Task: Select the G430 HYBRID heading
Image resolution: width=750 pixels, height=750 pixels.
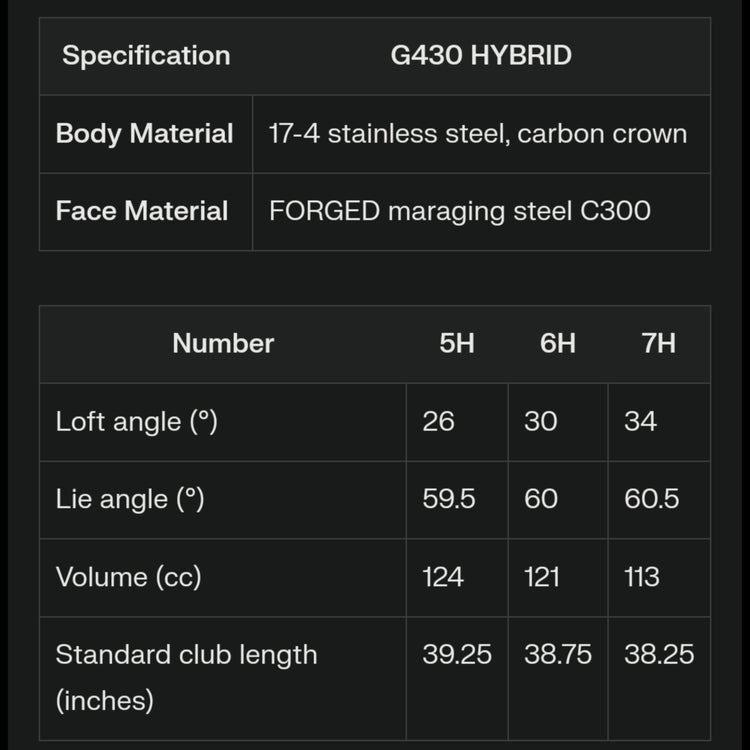Action: (x=481, y=56)
